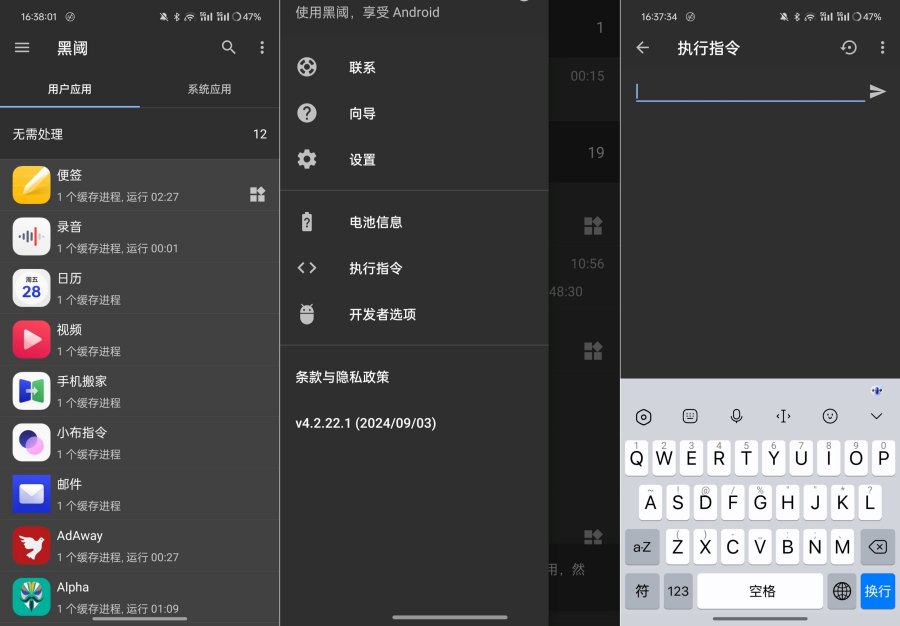The width and height of the screenshot is (900, 626).
Task: Switch to the 系统应用 tab
Action: [x=209, y=89]
